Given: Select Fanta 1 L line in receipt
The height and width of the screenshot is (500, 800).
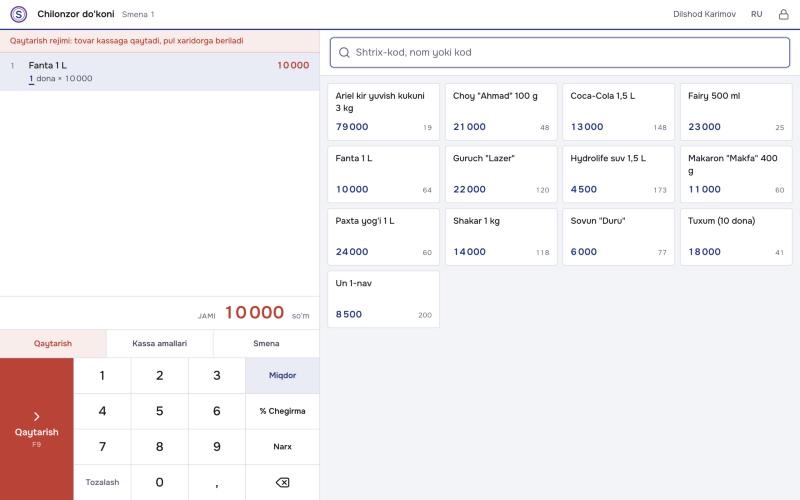Looking at the screenshot, I should pos(160,71).
